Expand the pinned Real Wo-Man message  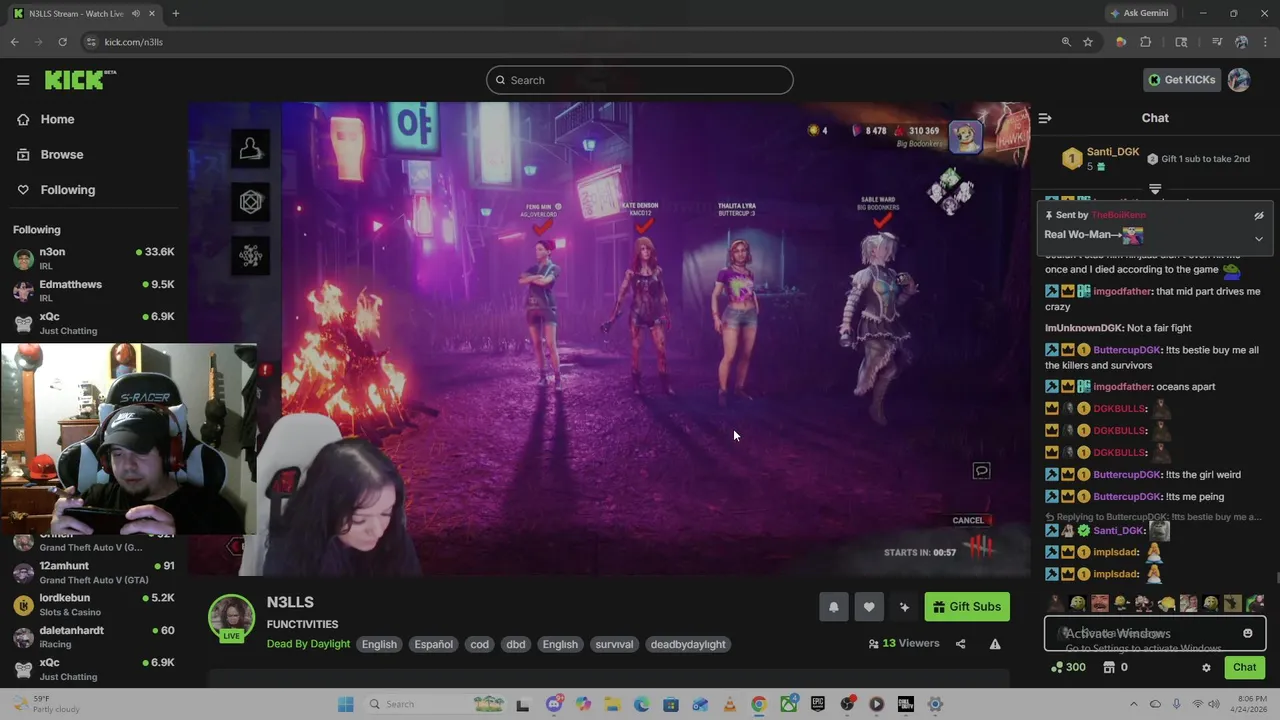point(1259,238)
